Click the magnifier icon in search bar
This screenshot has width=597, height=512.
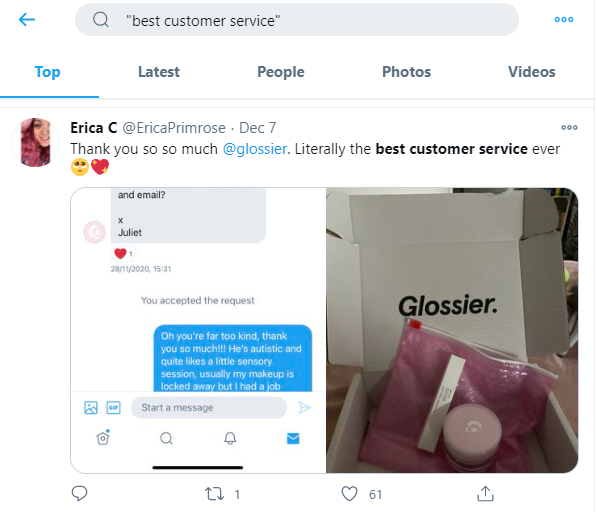[101, 19]
